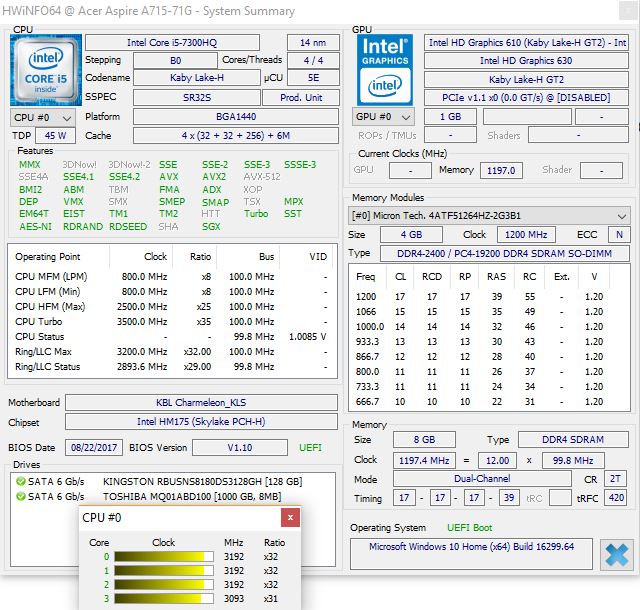Click the RAS column header in timings
The height and width of the screenshot is (610, 640).
(x=496, y=277)
